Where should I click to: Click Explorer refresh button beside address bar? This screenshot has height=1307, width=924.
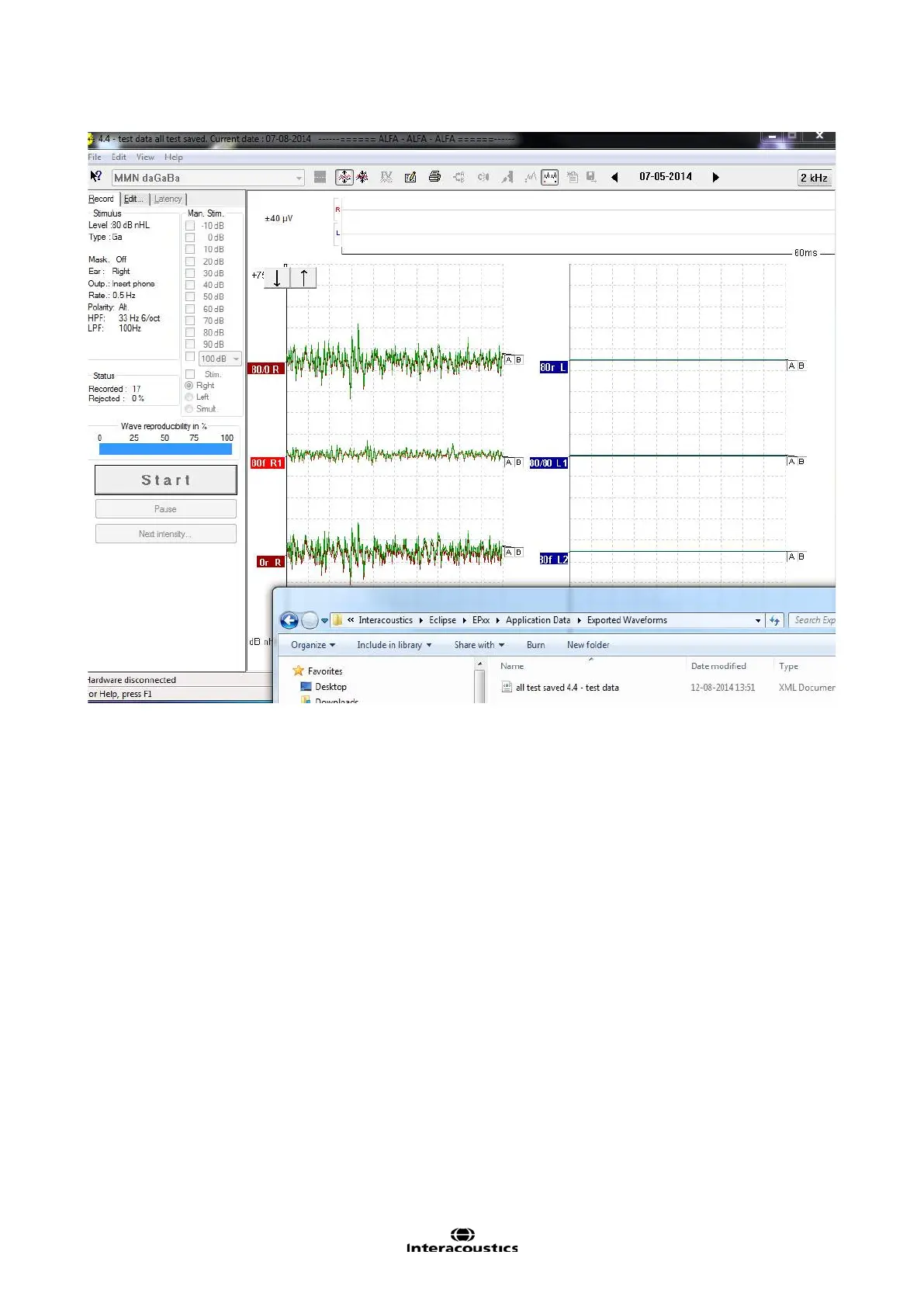pyautogui.click(x=774, y=620)
